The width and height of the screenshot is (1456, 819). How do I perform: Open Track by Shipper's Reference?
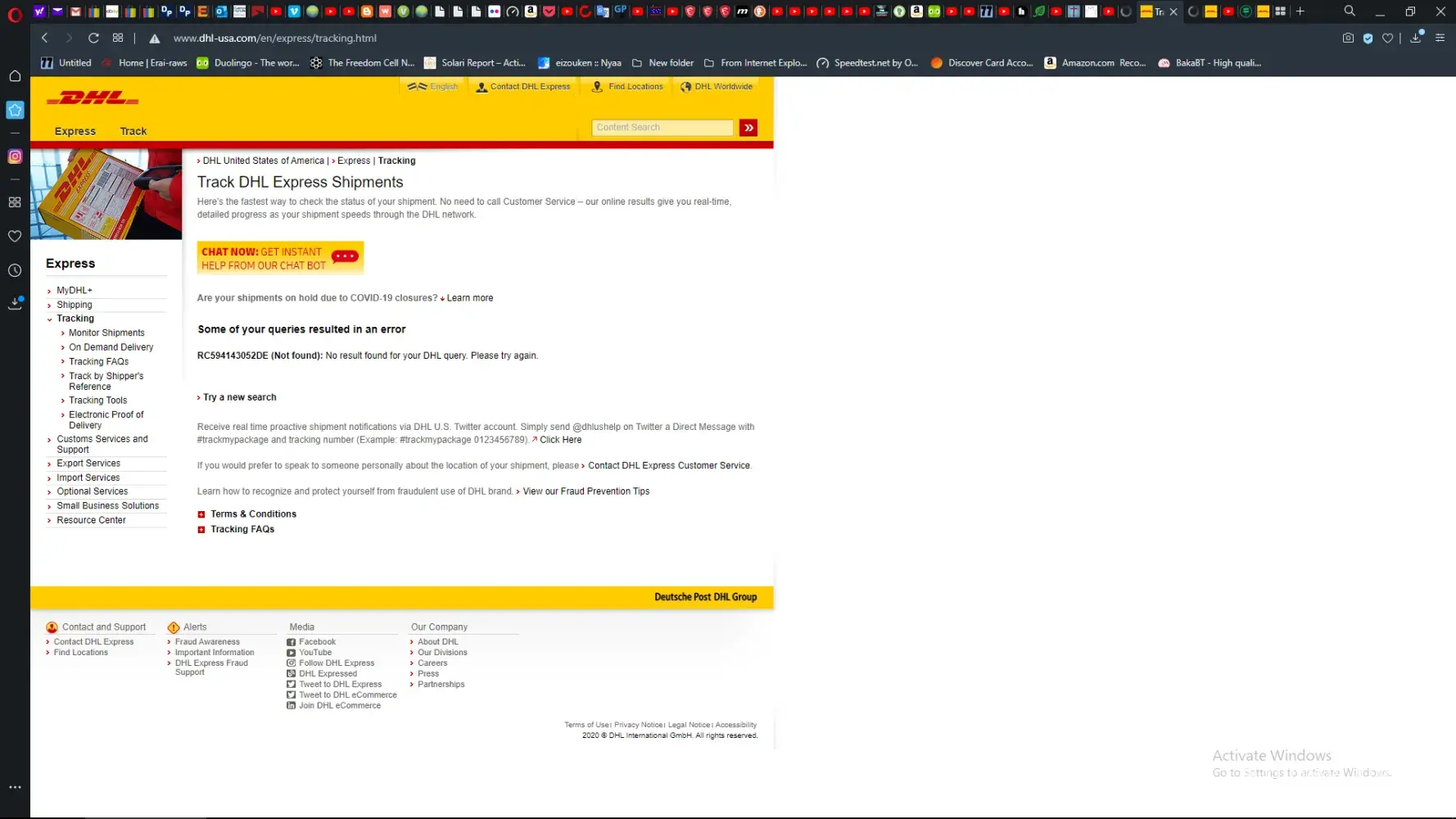pos(106,382)
